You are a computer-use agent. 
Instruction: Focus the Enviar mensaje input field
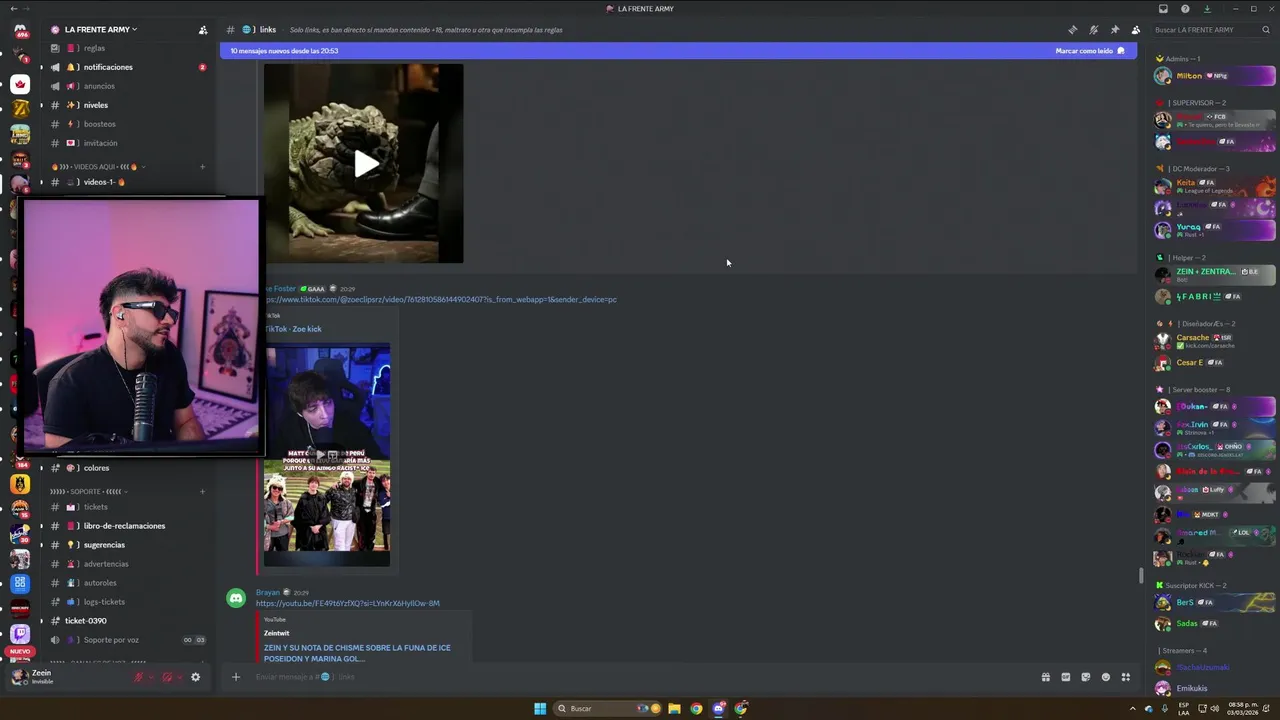point(640,677)
